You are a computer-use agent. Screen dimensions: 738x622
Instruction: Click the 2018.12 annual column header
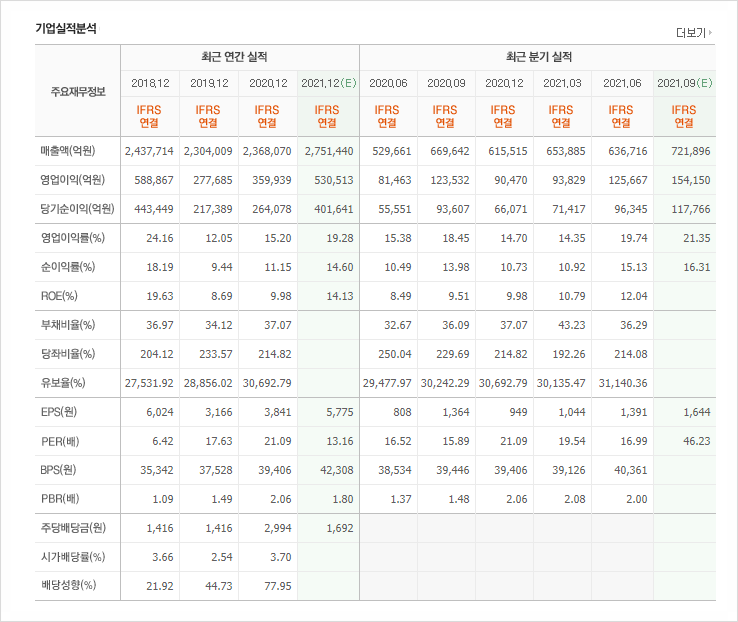pos(150,83)
